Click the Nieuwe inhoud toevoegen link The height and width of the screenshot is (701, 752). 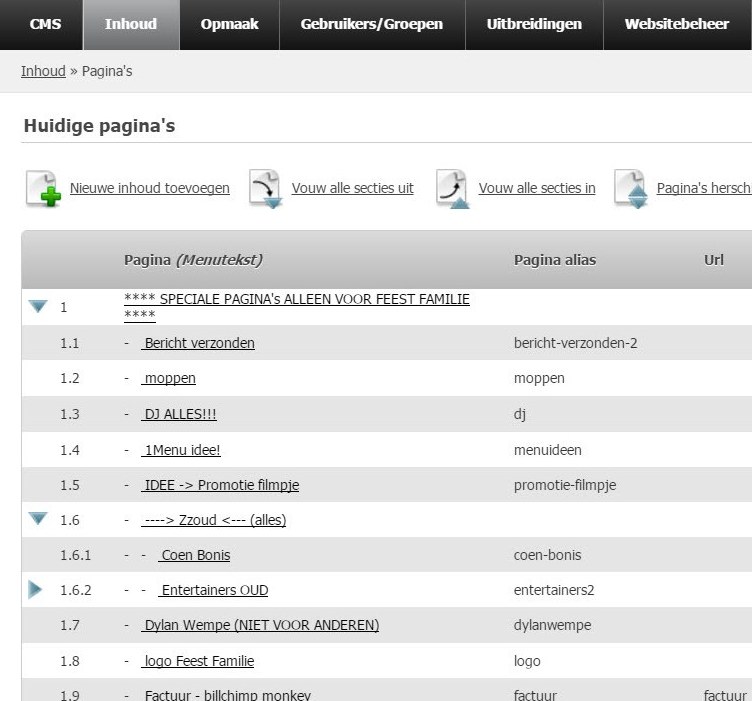point(150,188)
